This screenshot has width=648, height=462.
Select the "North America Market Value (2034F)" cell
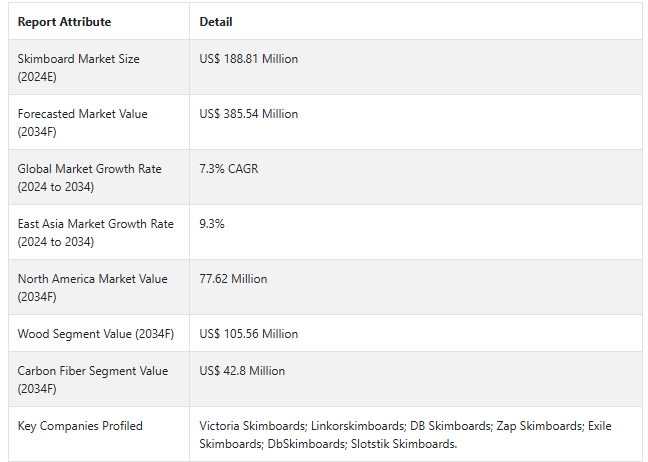point(92,287)
